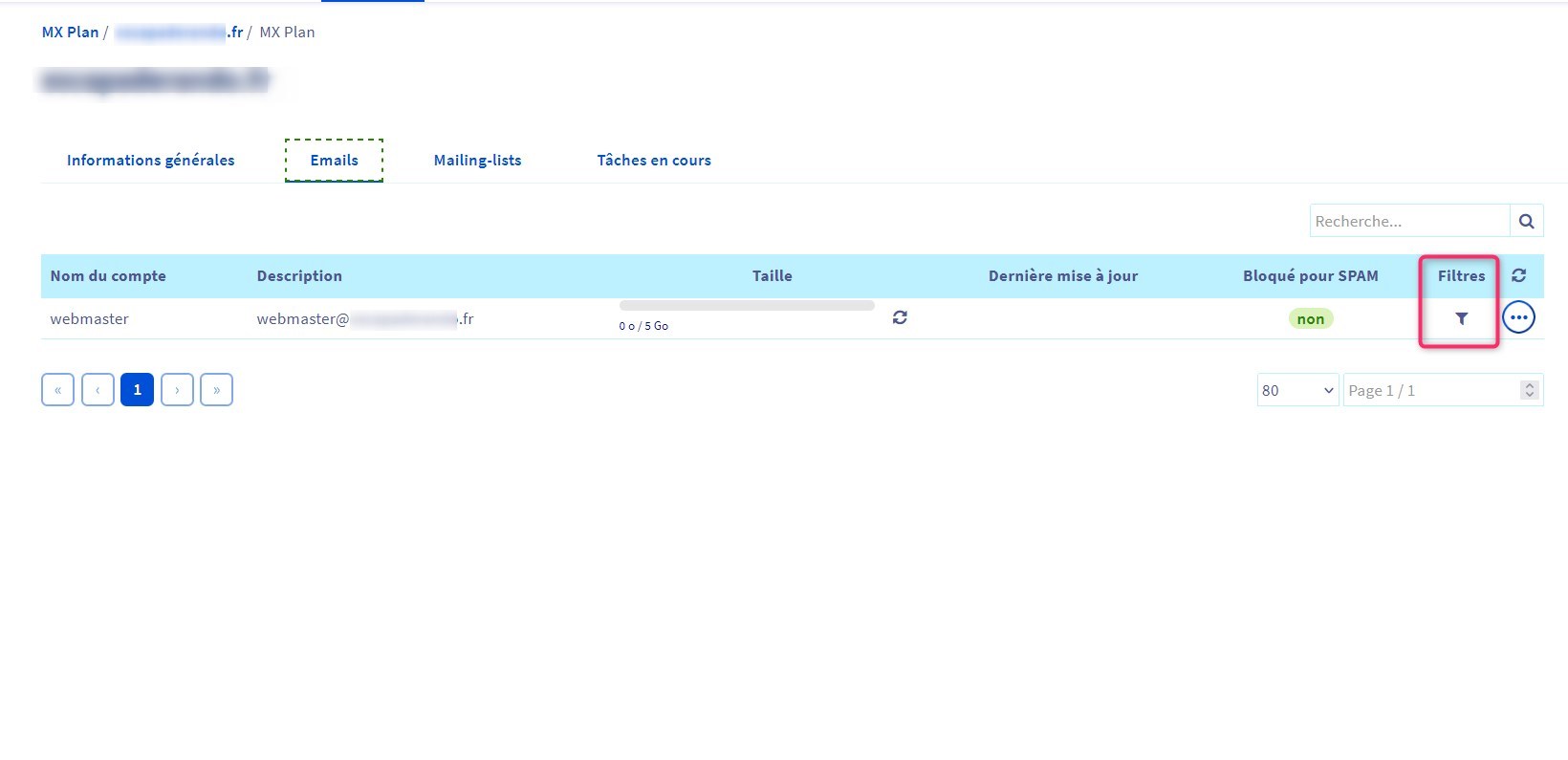The height and width of the screenshot is (760, 1568).
Task: Jump to the last page of results
Action: (217, 390)
